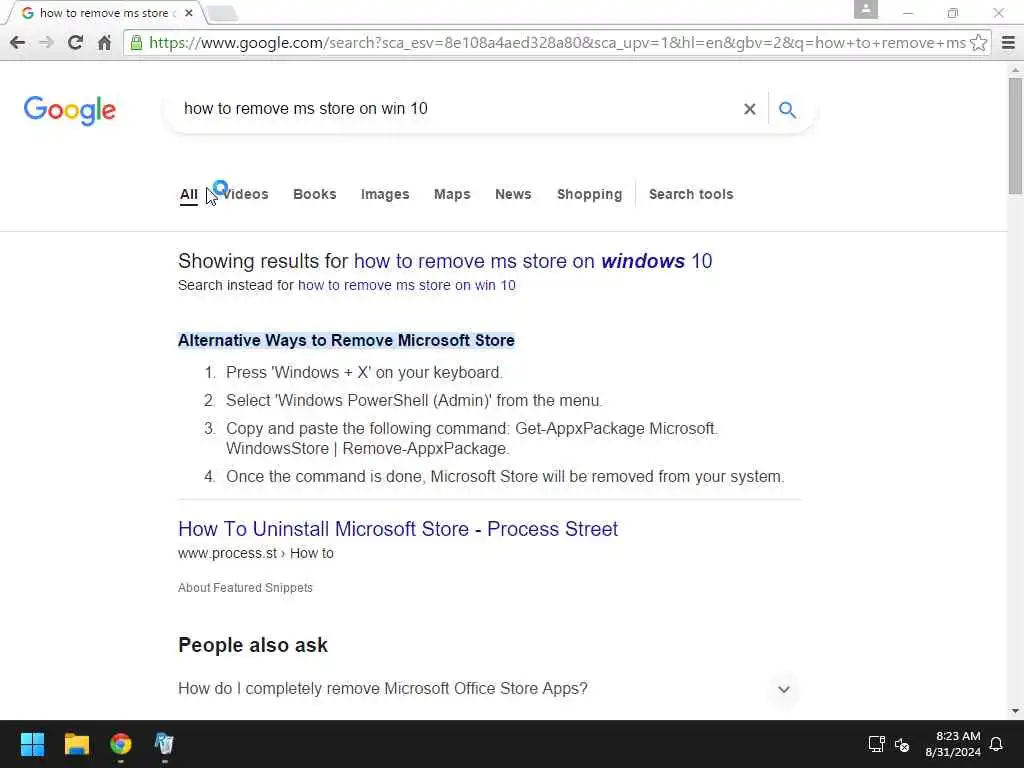Close the Google search tab
This screenshot has height=768, width=1024.
(x=189, y=12)
